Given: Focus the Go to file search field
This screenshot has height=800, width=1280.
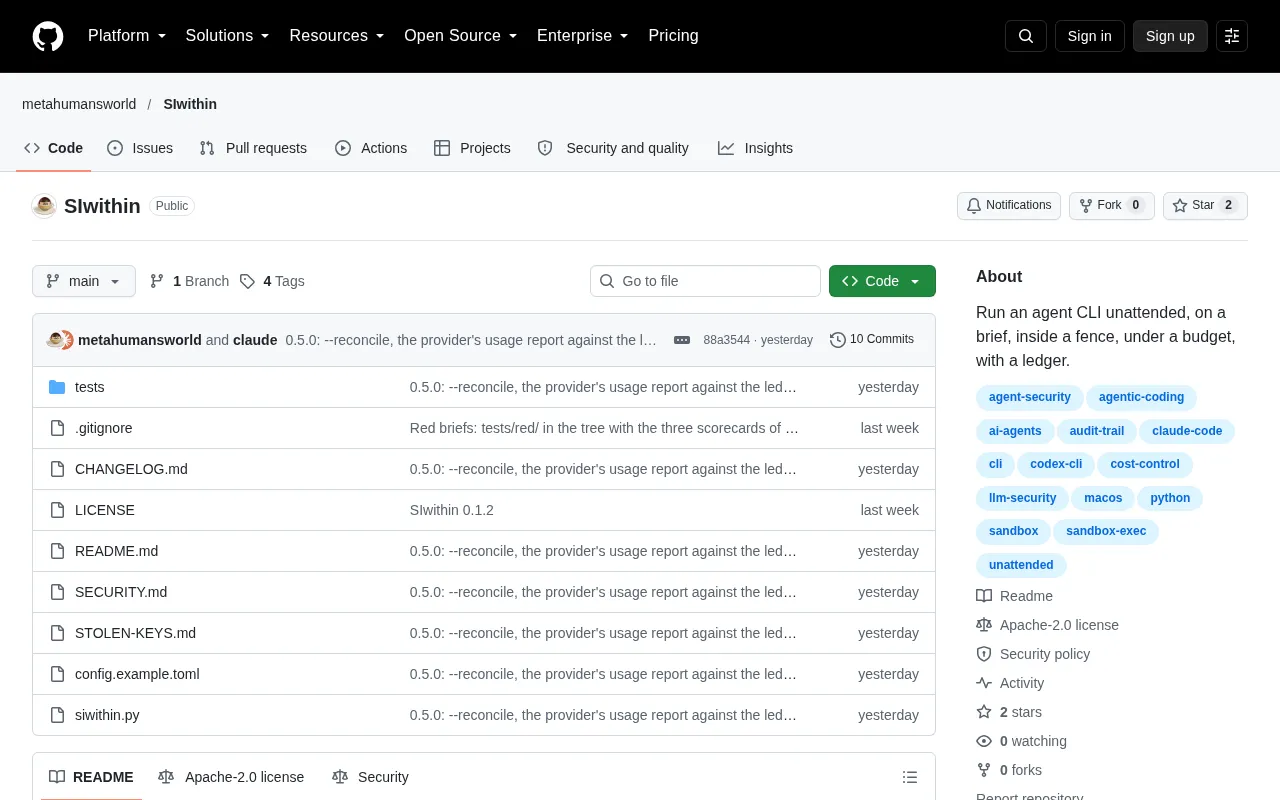Looking at the screenshot, I should point(705,281).
